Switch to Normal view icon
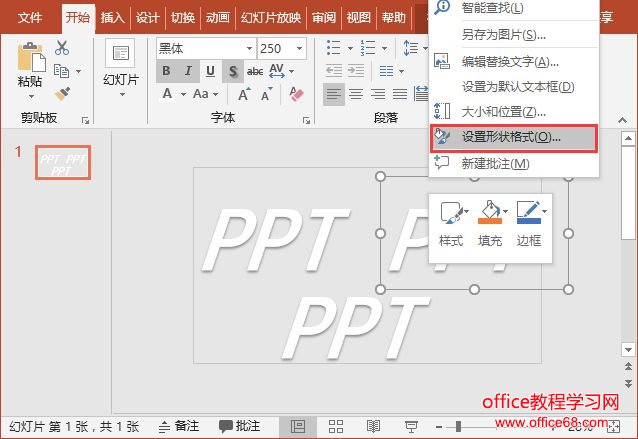Viewport: 638px width, 439px height. [298, 426]
